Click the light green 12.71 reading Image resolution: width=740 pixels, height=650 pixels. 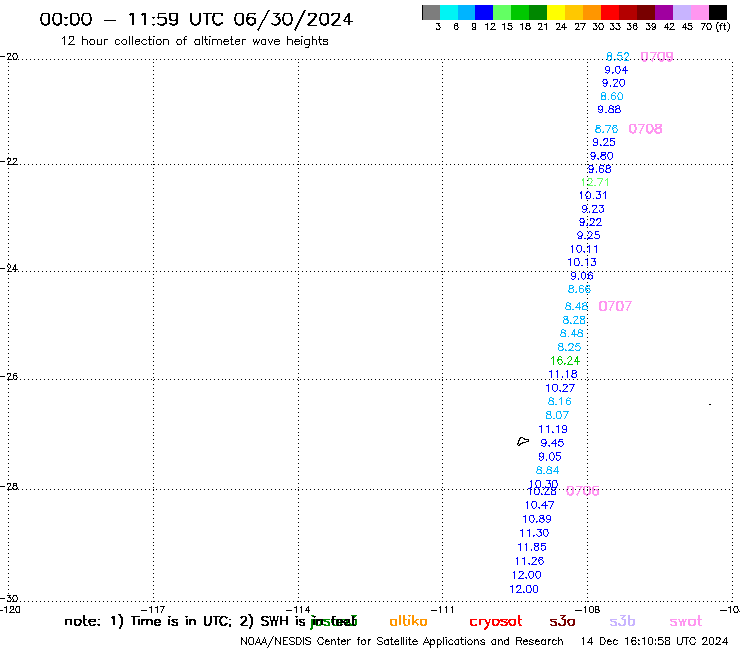point(595,182)
